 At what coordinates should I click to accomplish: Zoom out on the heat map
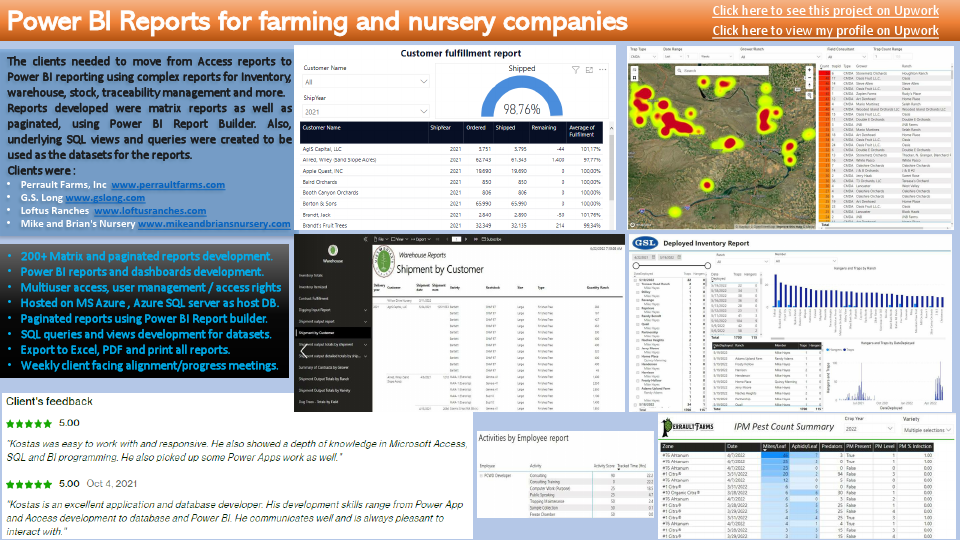[x=809, y=78]
